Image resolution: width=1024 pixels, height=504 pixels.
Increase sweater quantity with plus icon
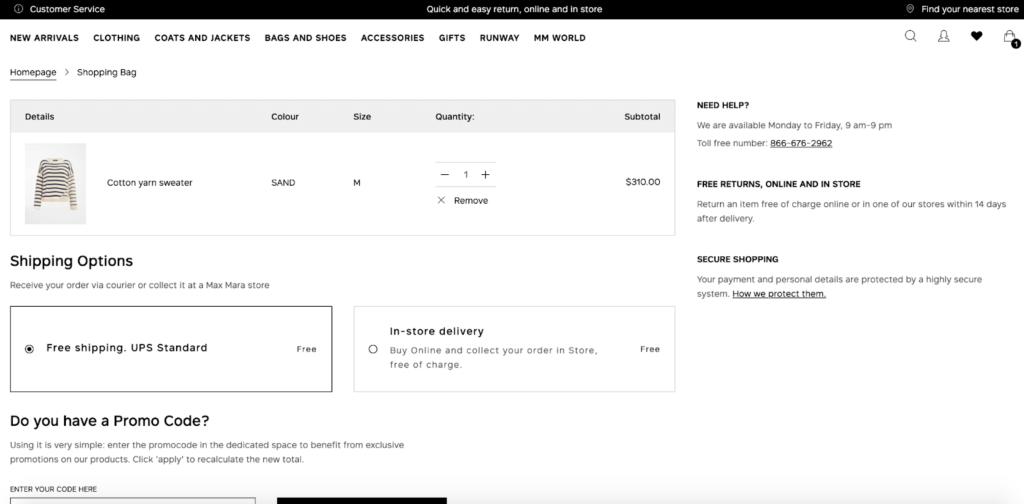pos(485,174)
